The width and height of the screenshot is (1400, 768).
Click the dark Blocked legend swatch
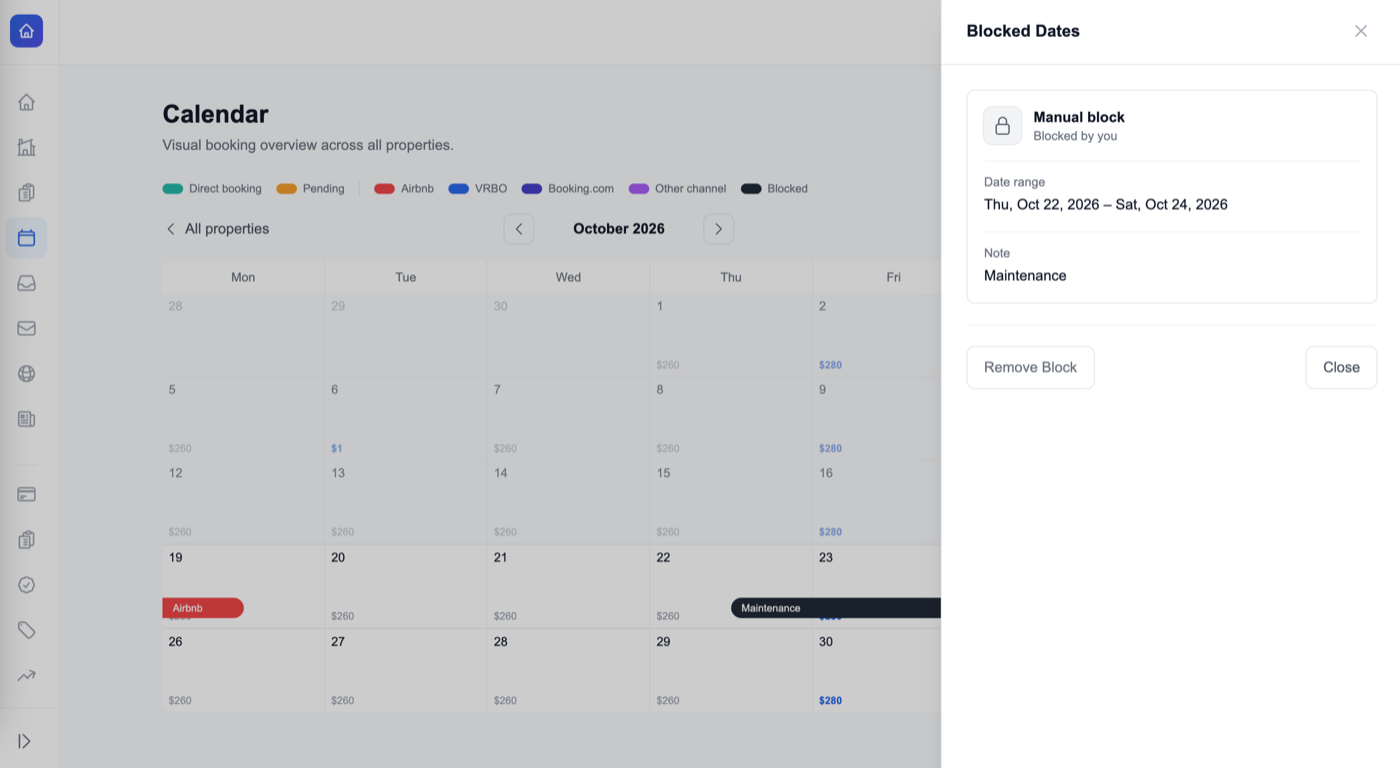(x=751, y=189)
